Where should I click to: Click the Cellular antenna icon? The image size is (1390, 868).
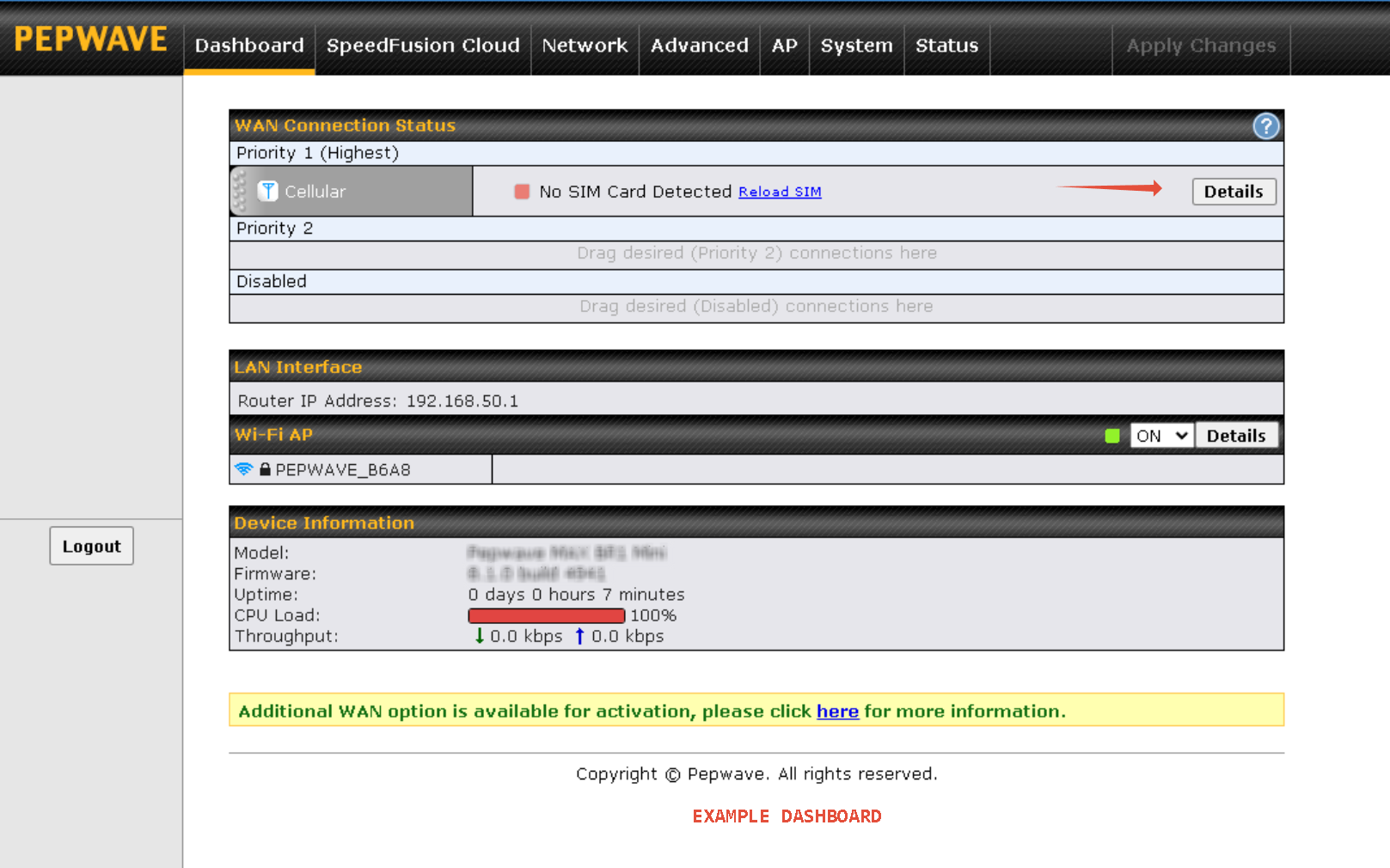[x=268, y=191]
